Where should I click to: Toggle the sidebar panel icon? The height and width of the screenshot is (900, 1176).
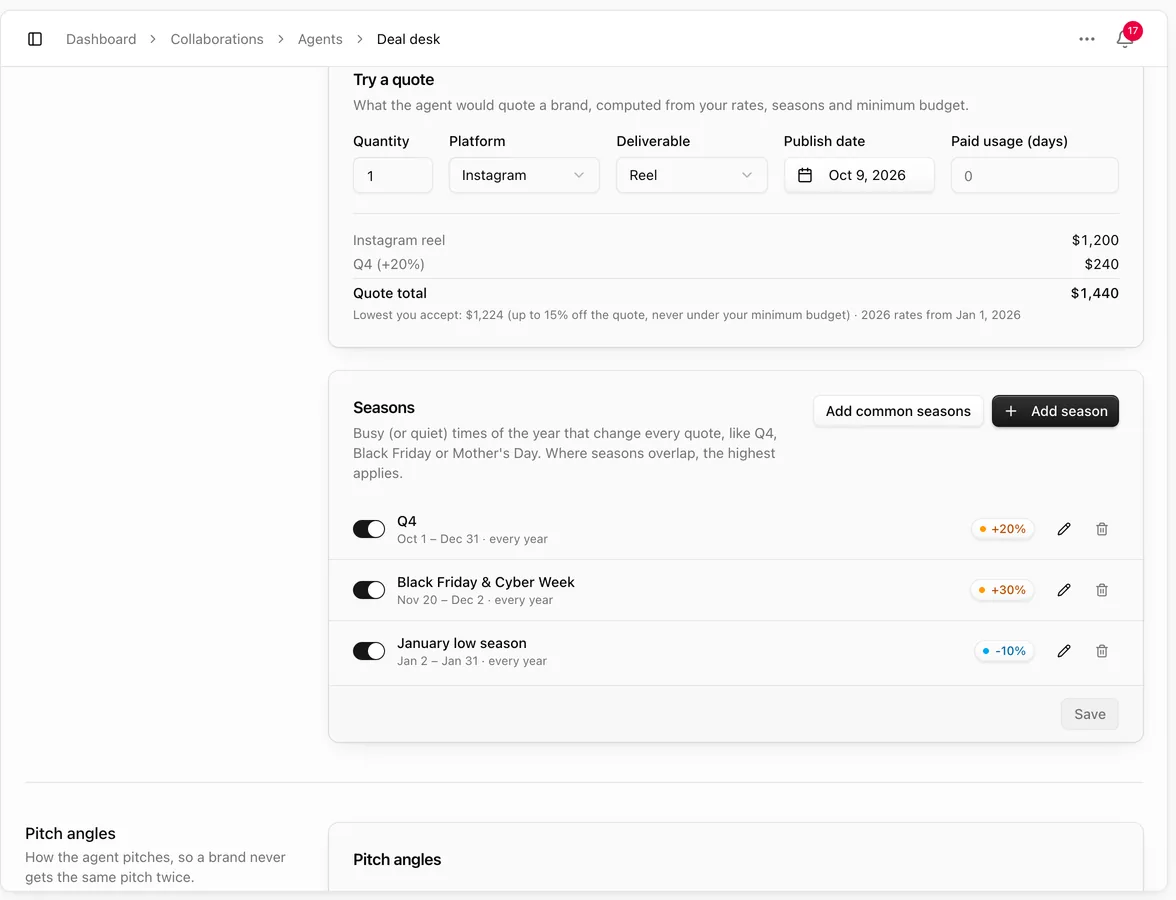(x=34, y=39)
